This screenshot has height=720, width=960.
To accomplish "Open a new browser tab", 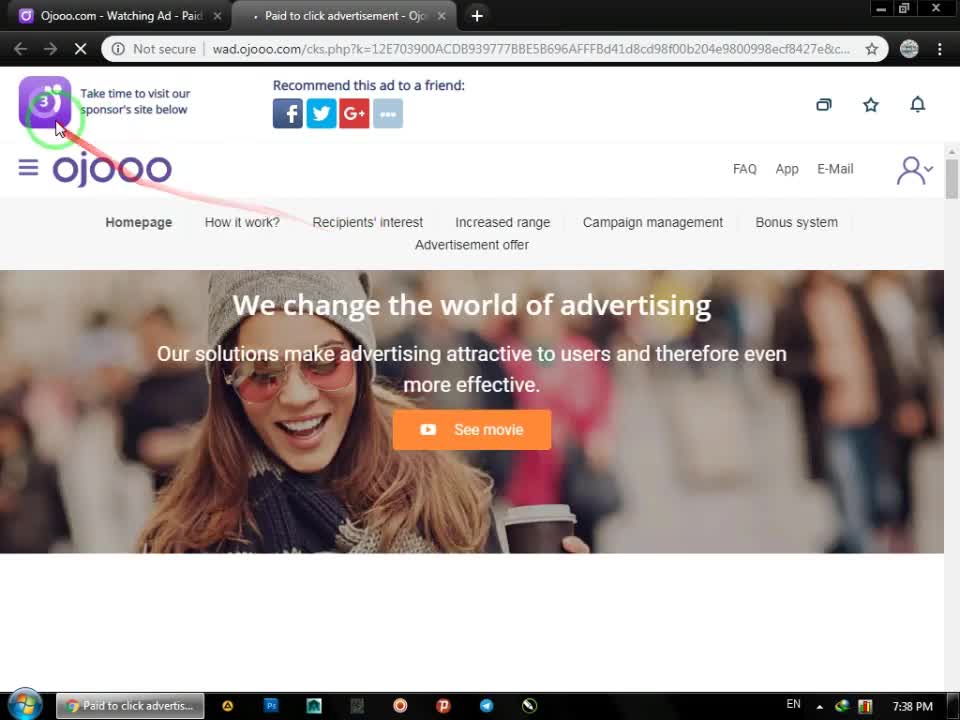I will (x=477, y=16).
